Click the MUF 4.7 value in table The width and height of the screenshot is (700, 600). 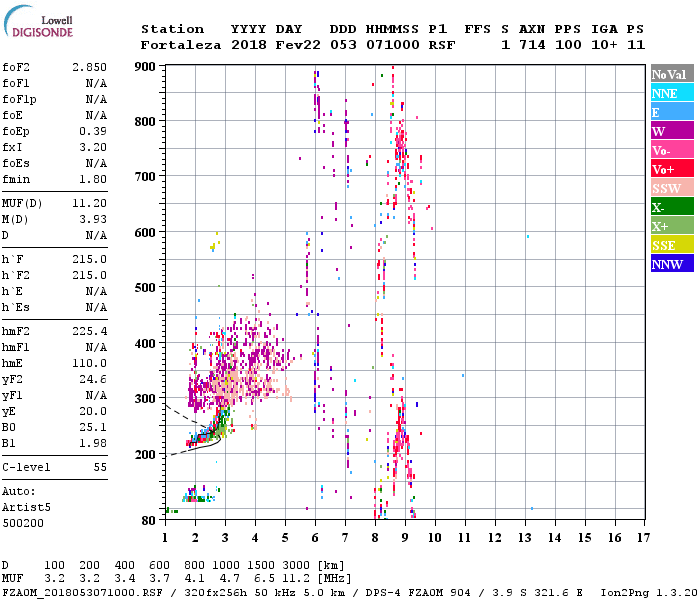229,579
